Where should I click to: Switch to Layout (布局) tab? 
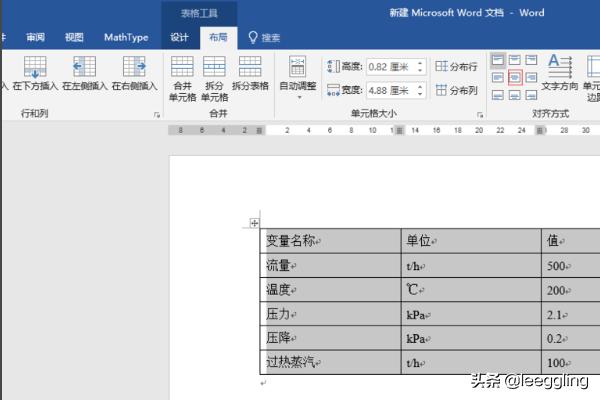coord(218,38)
